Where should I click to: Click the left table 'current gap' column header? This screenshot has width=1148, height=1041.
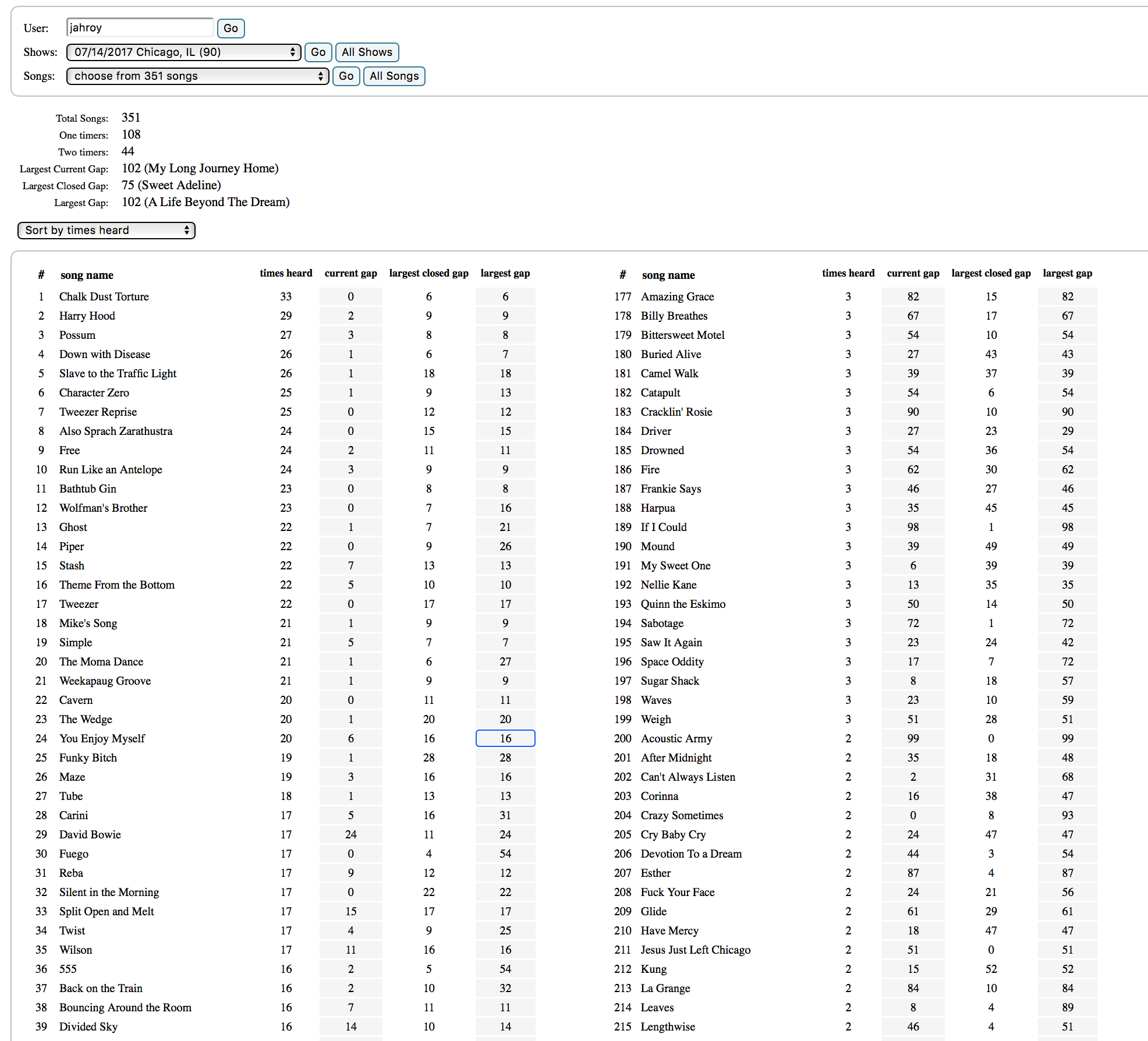(350, 273)
